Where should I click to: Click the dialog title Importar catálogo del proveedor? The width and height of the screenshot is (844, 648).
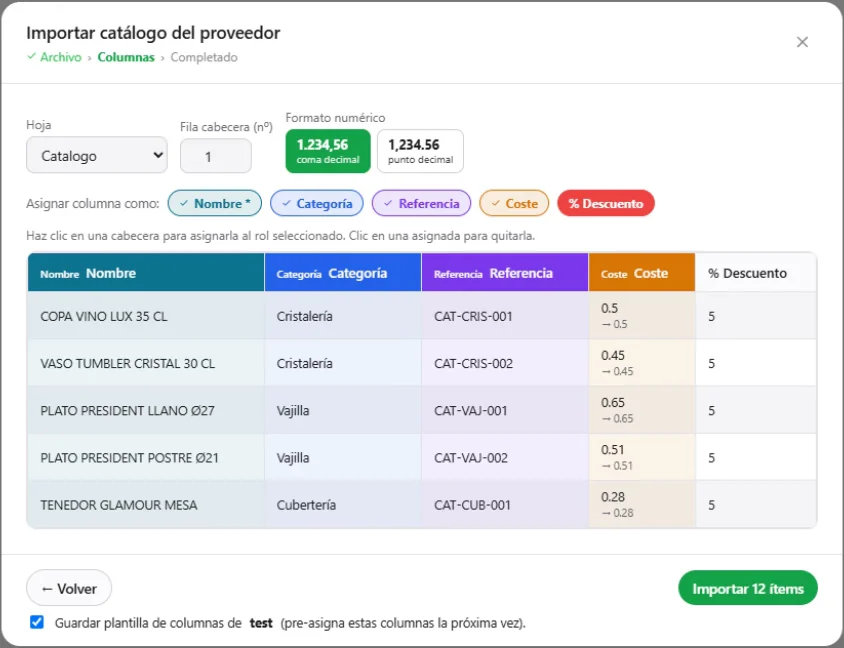click(153, 33)
